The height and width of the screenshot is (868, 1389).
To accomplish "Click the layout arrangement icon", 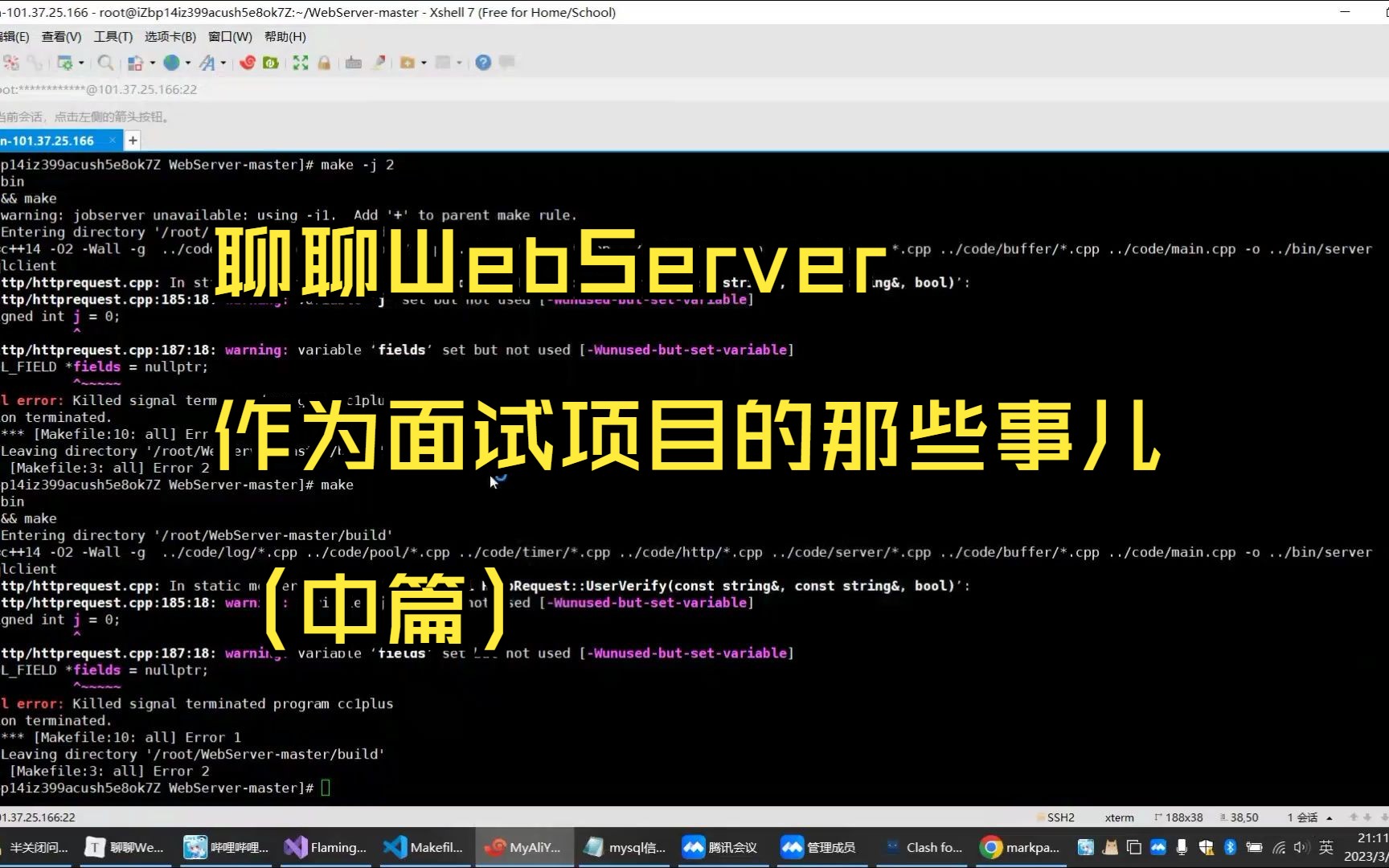I will 136,63.
